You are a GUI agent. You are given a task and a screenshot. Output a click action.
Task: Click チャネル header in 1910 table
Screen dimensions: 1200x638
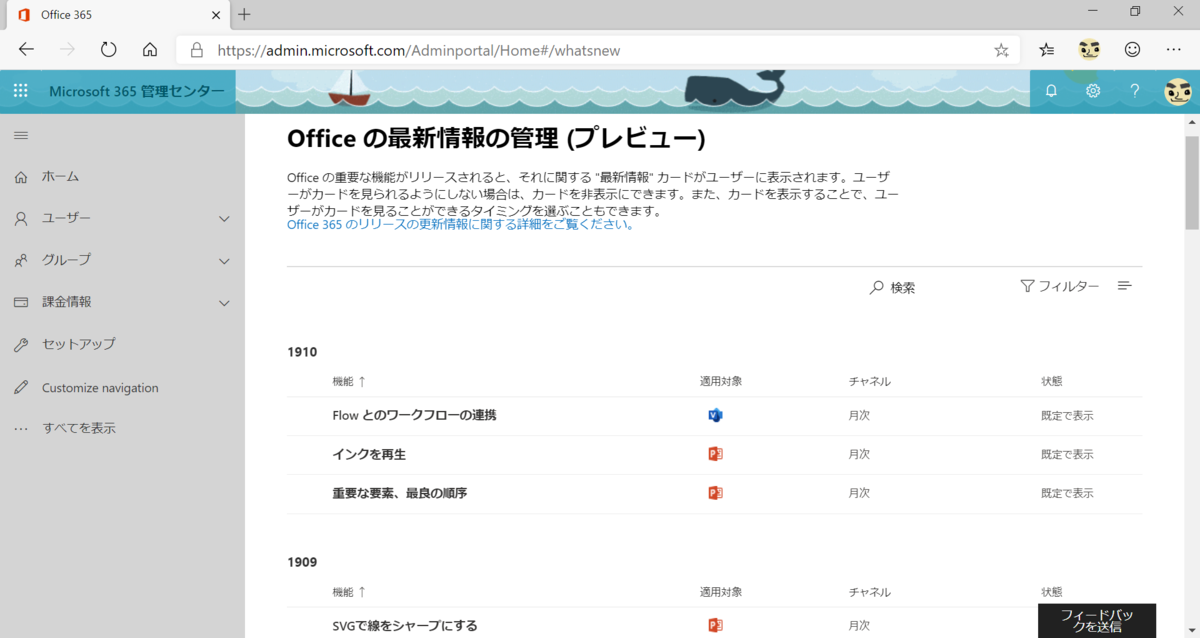tap(870, 381)
